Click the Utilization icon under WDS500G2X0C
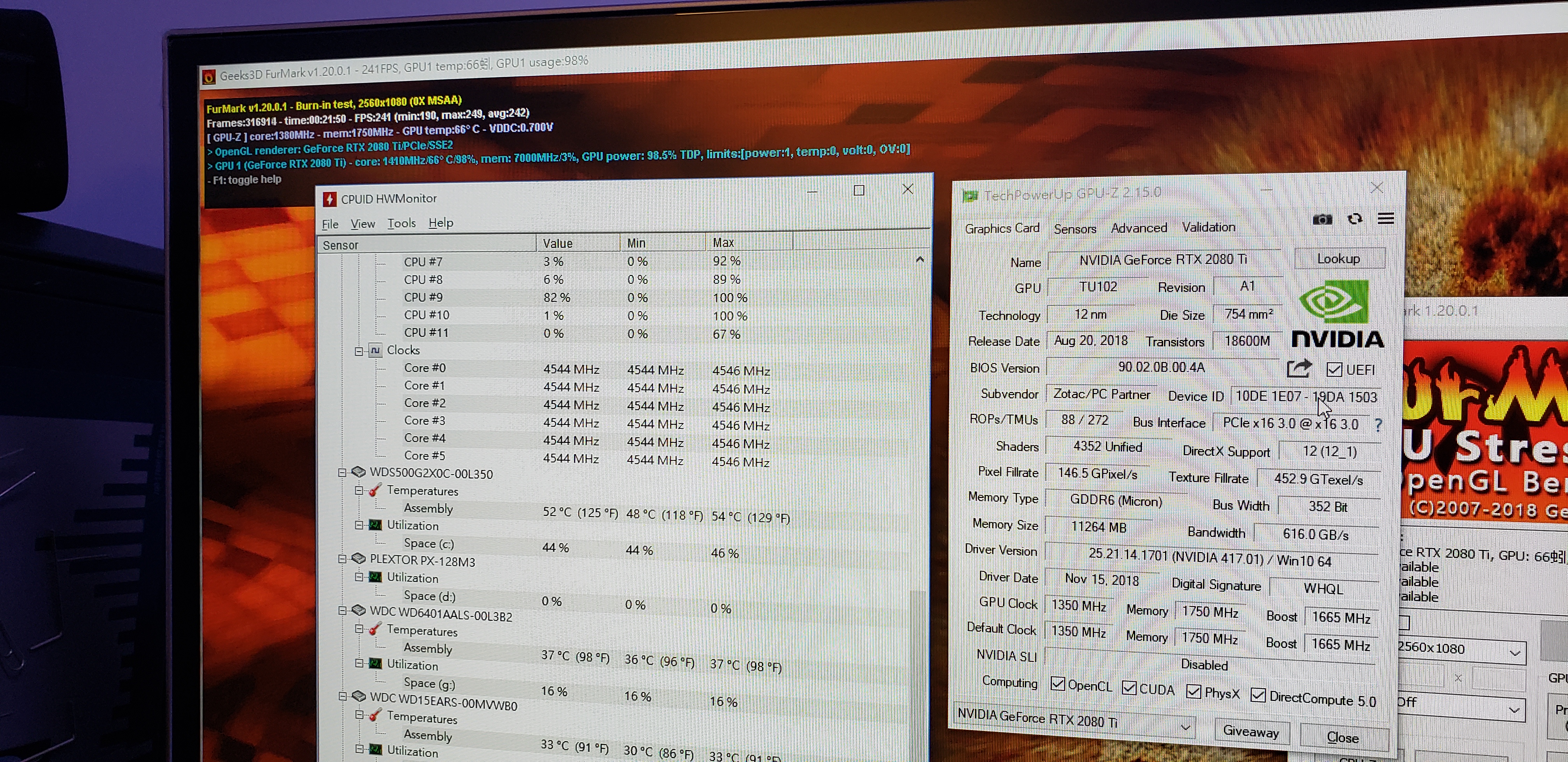Viewport: 1568px width, 762px height. click(x=376, y=524)
